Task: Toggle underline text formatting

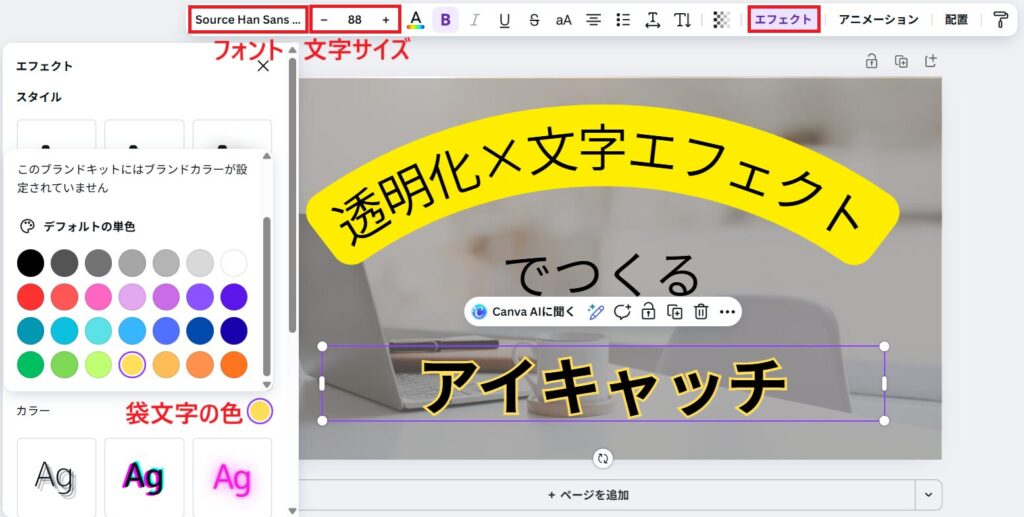Action: click(504, 19)
